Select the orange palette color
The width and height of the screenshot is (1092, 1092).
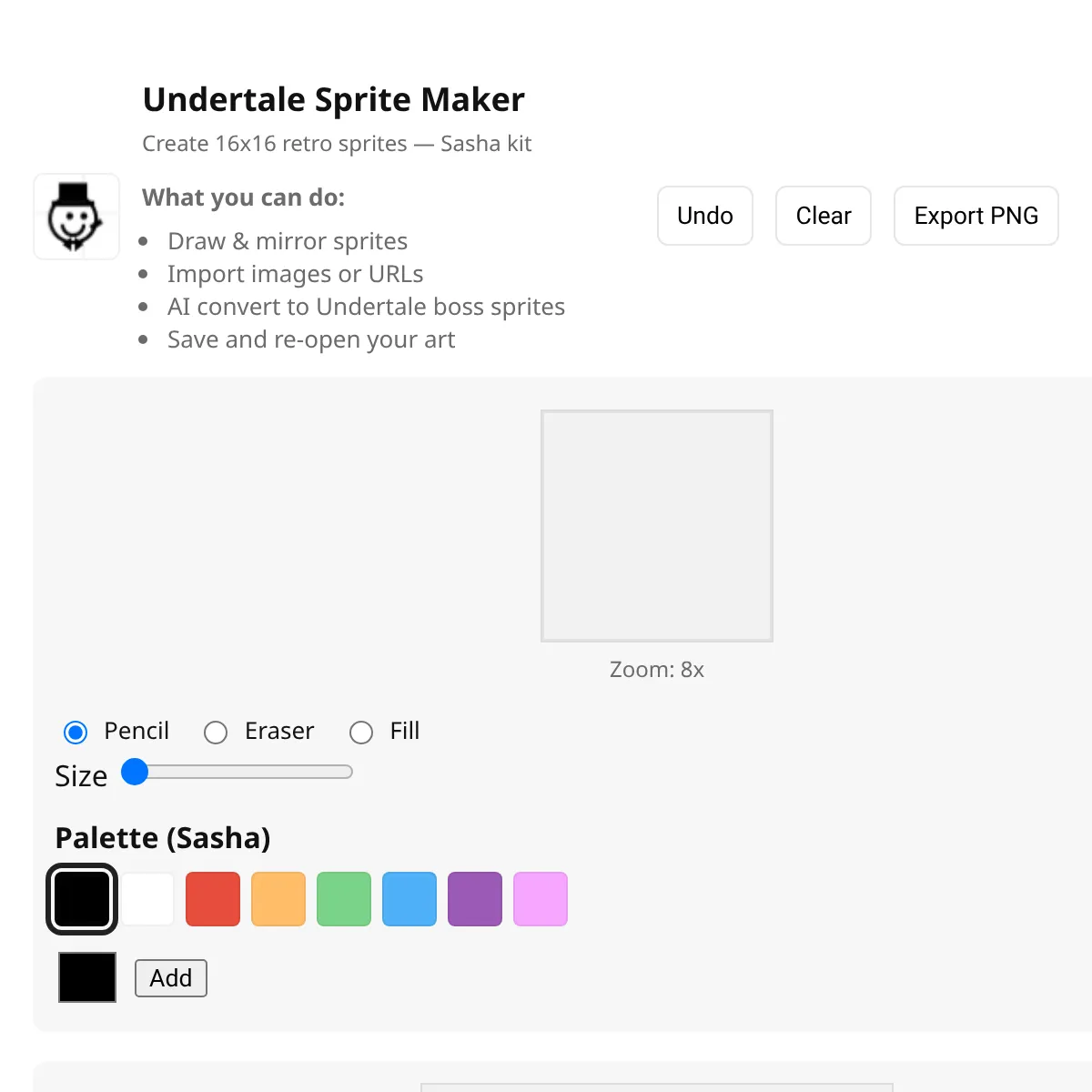(x=278, y=899)
